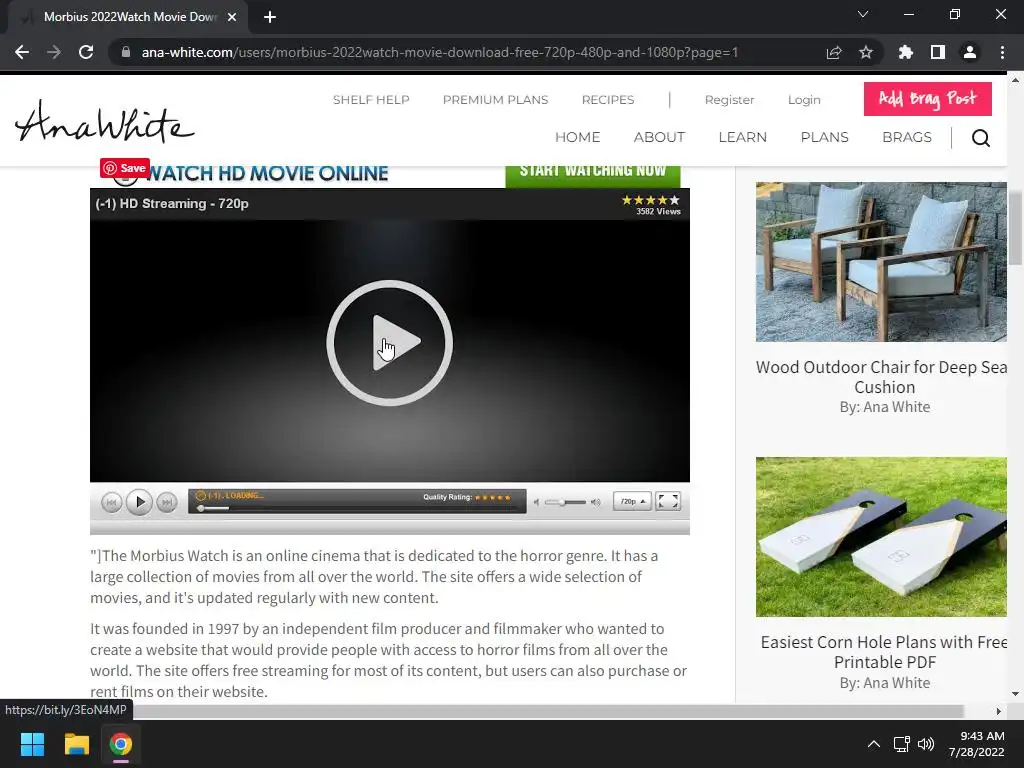Click the vertical page scrollbar
Image resolution: width=1024 pixels, height=768 pixels.
click(x=1016, y=229)
